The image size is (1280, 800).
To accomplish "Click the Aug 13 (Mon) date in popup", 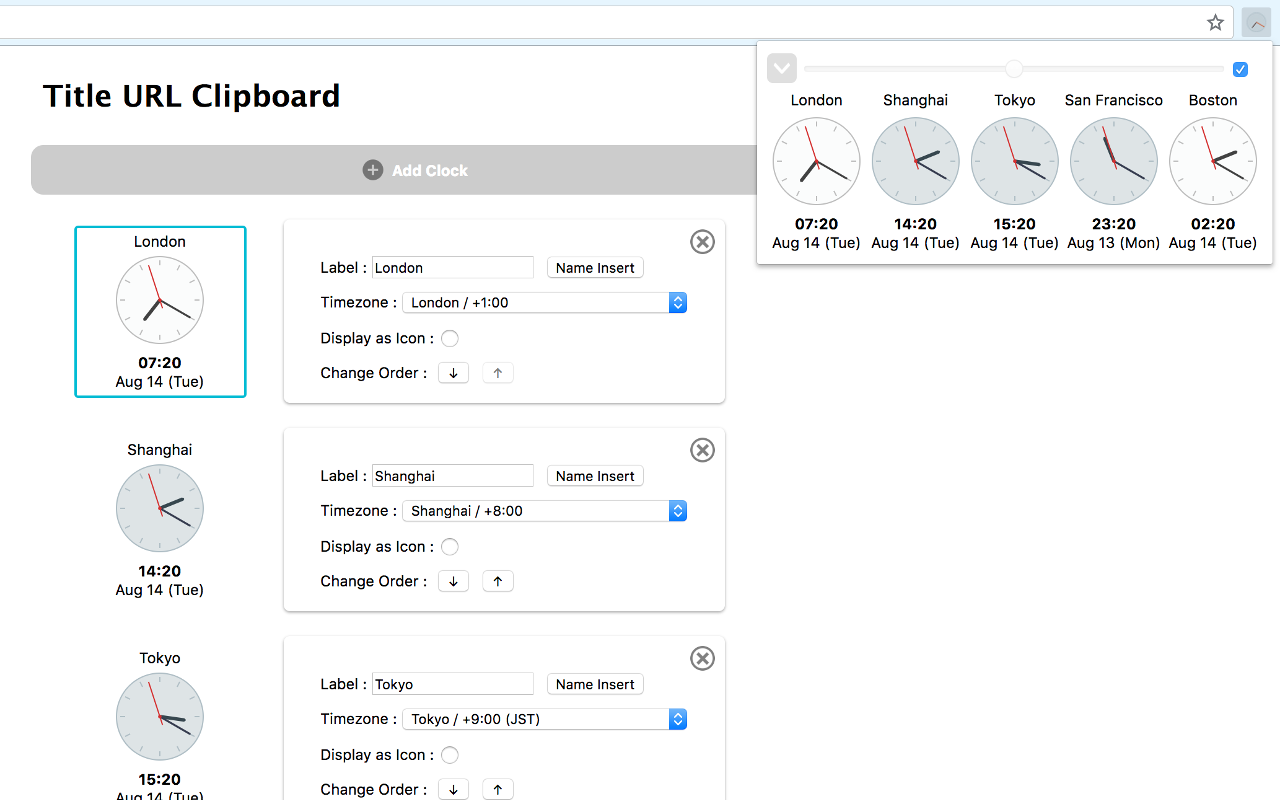I will (1114, 243).
